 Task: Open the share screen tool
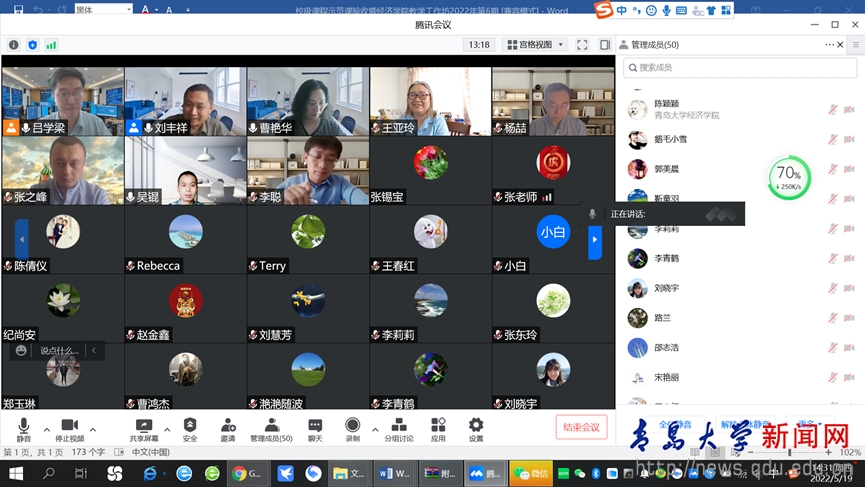tap(143, 427)
